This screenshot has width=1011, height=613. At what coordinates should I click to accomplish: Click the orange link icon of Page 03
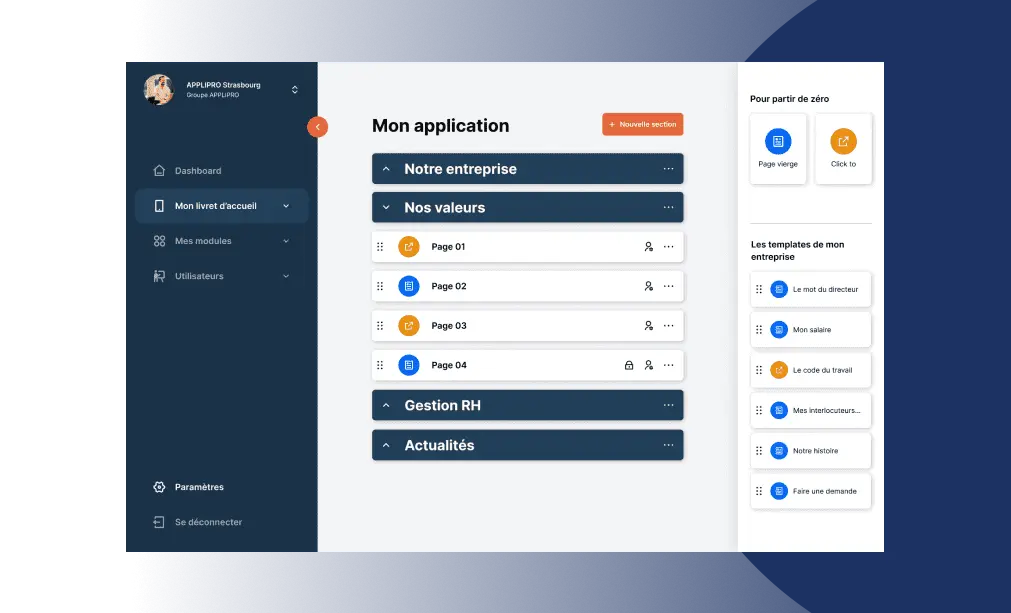coord(409,326)
